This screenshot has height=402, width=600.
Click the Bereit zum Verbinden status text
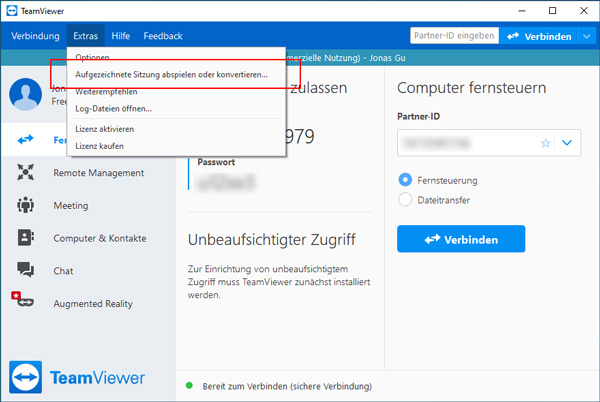[287, 386]
